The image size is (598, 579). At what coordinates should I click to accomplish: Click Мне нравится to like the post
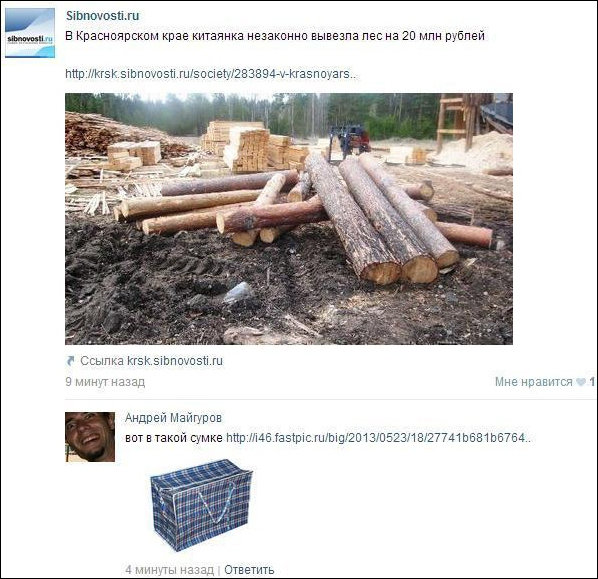534,382
